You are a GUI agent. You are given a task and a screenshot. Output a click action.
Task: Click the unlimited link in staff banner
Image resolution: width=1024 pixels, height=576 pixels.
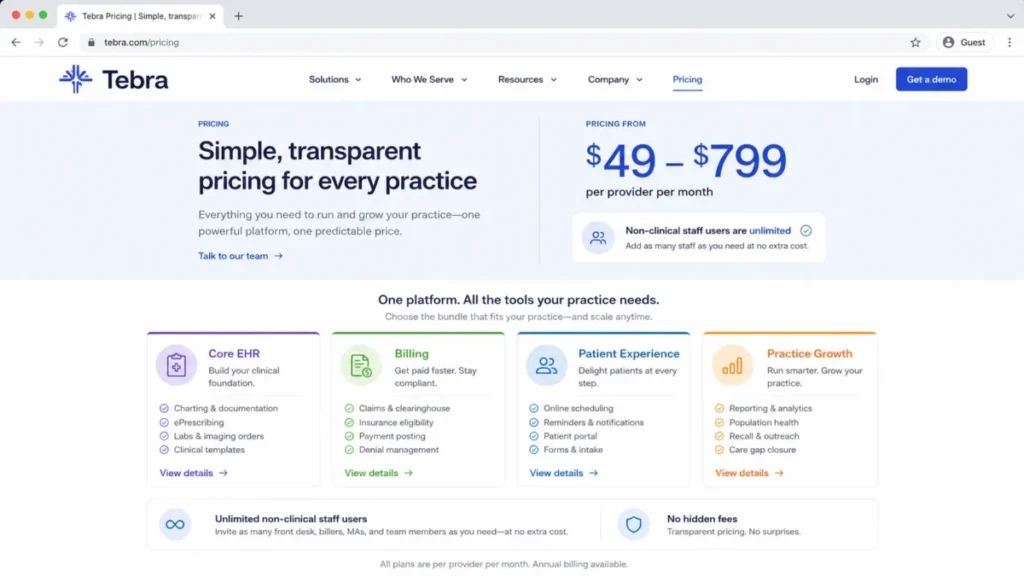tap(770, 231)
